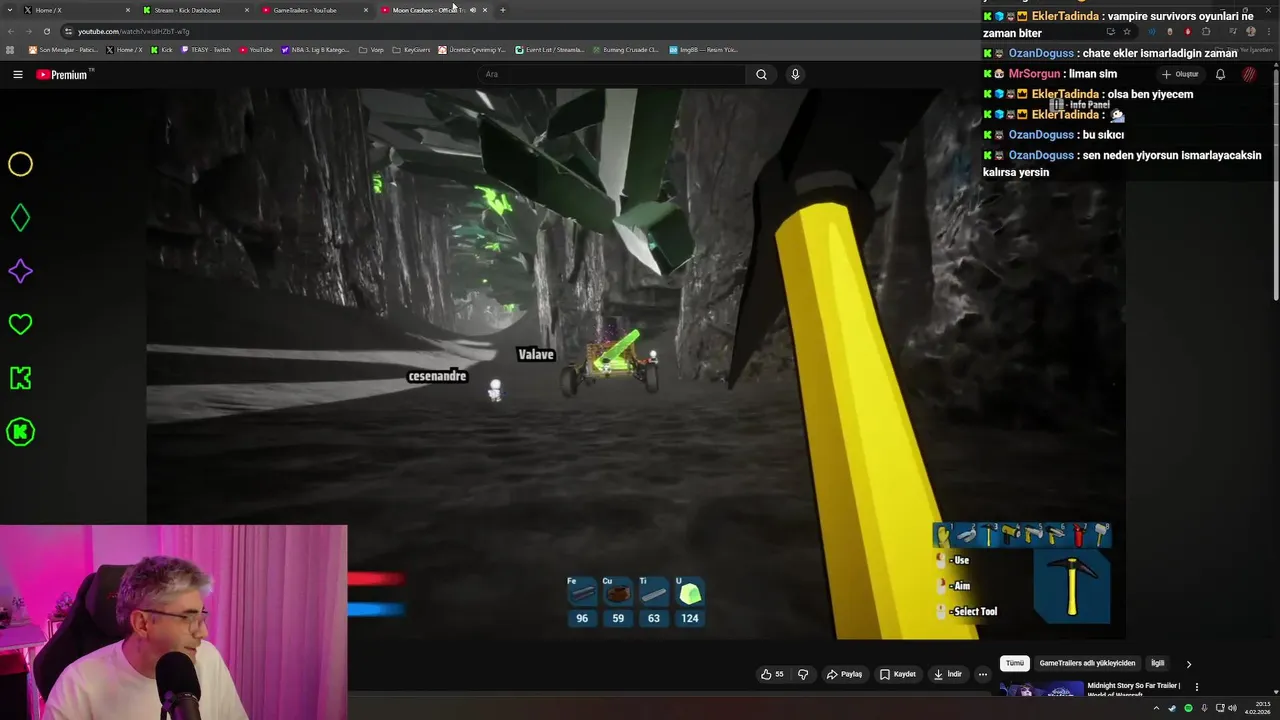
Task: Open more actions three-dot menu under video
Action: 983,674
